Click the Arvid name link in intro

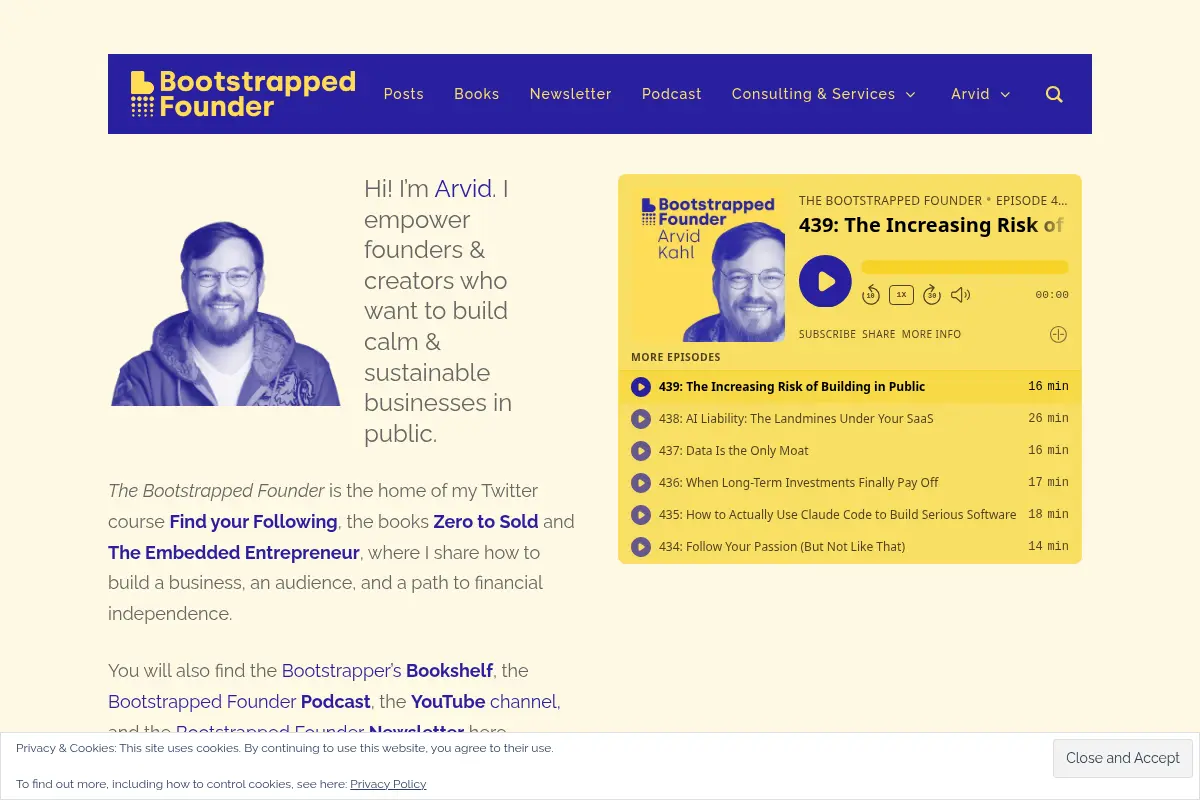(x=463, y=189)
